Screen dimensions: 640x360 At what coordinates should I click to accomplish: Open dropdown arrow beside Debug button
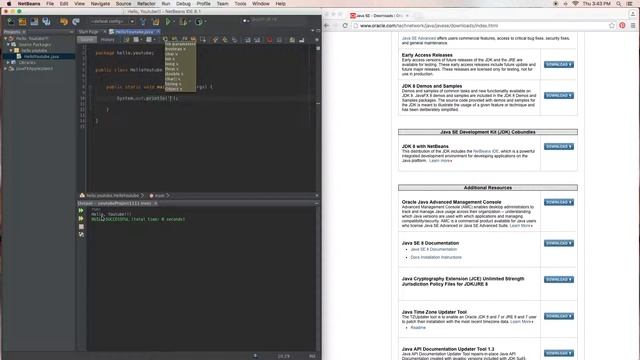(190, 21)
